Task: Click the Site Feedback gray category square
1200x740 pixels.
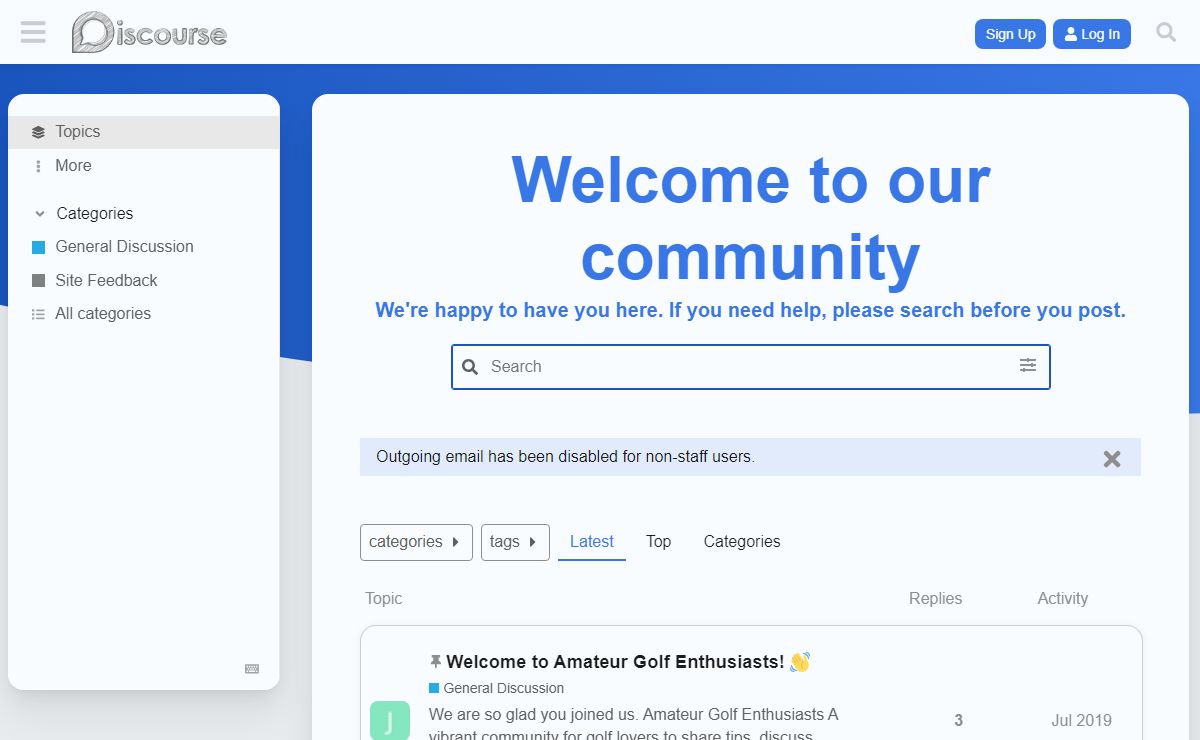Action: click(x=39, y=281)
